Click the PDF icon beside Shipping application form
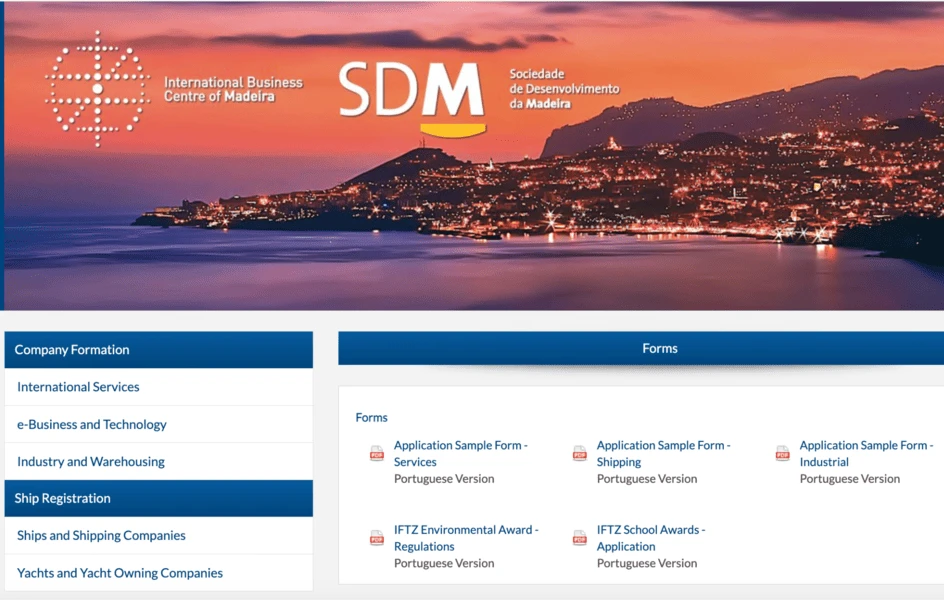Screen dimensions: 944x600 (580, 453)
